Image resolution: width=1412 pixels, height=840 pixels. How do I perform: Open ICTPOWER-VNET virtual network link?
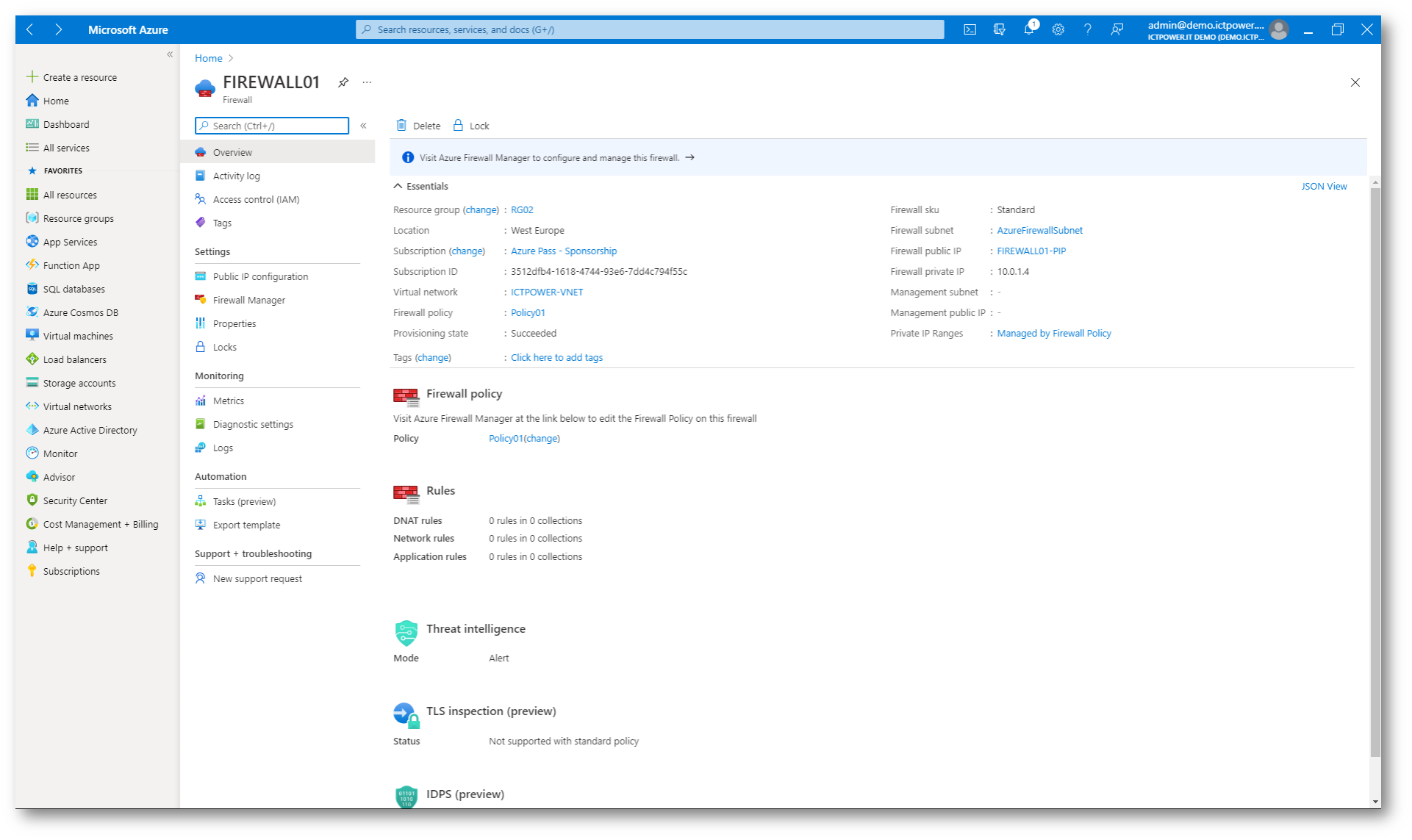(547, 292)
